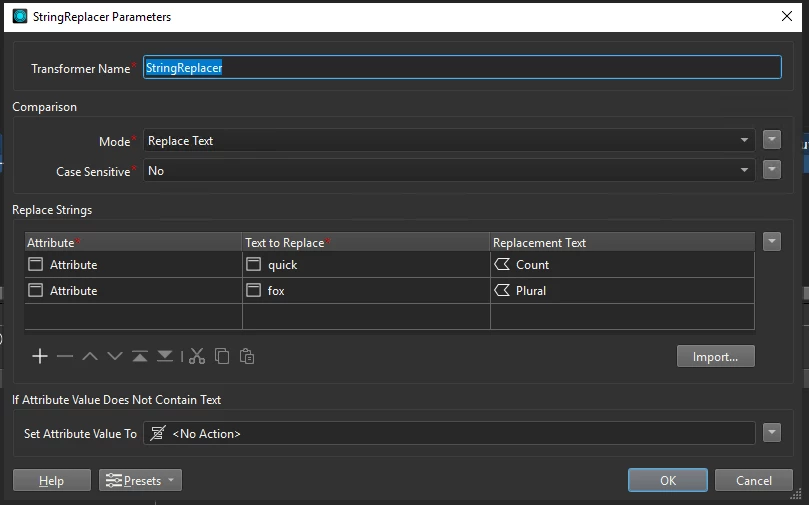Open Case Sensitive dropdown set to No
Viewport: 809px width, 505px height.
(449, 170)
